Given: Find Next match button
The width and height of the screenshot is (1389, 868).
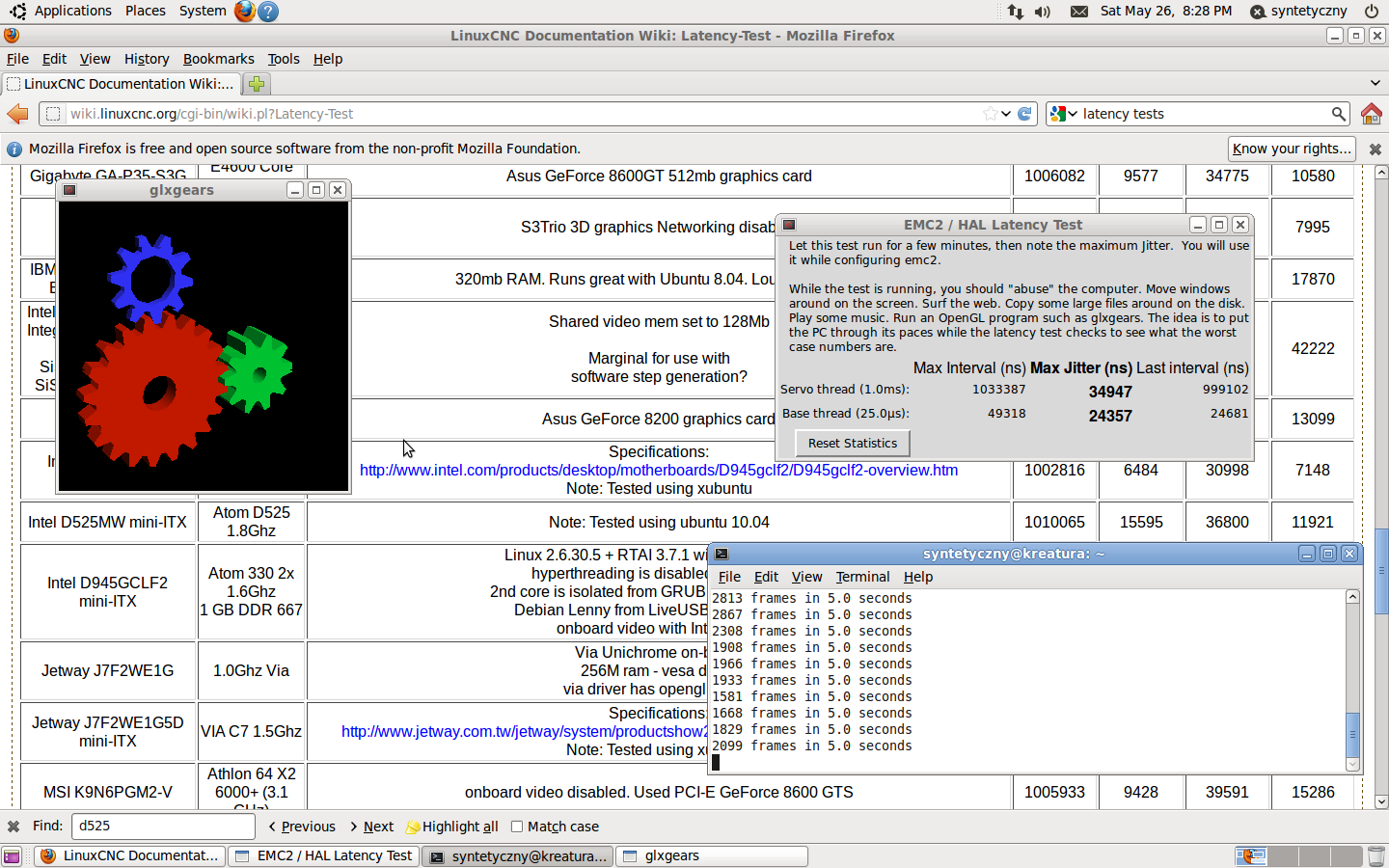Looking at the screenshot, I should click(x=371, y=827).
